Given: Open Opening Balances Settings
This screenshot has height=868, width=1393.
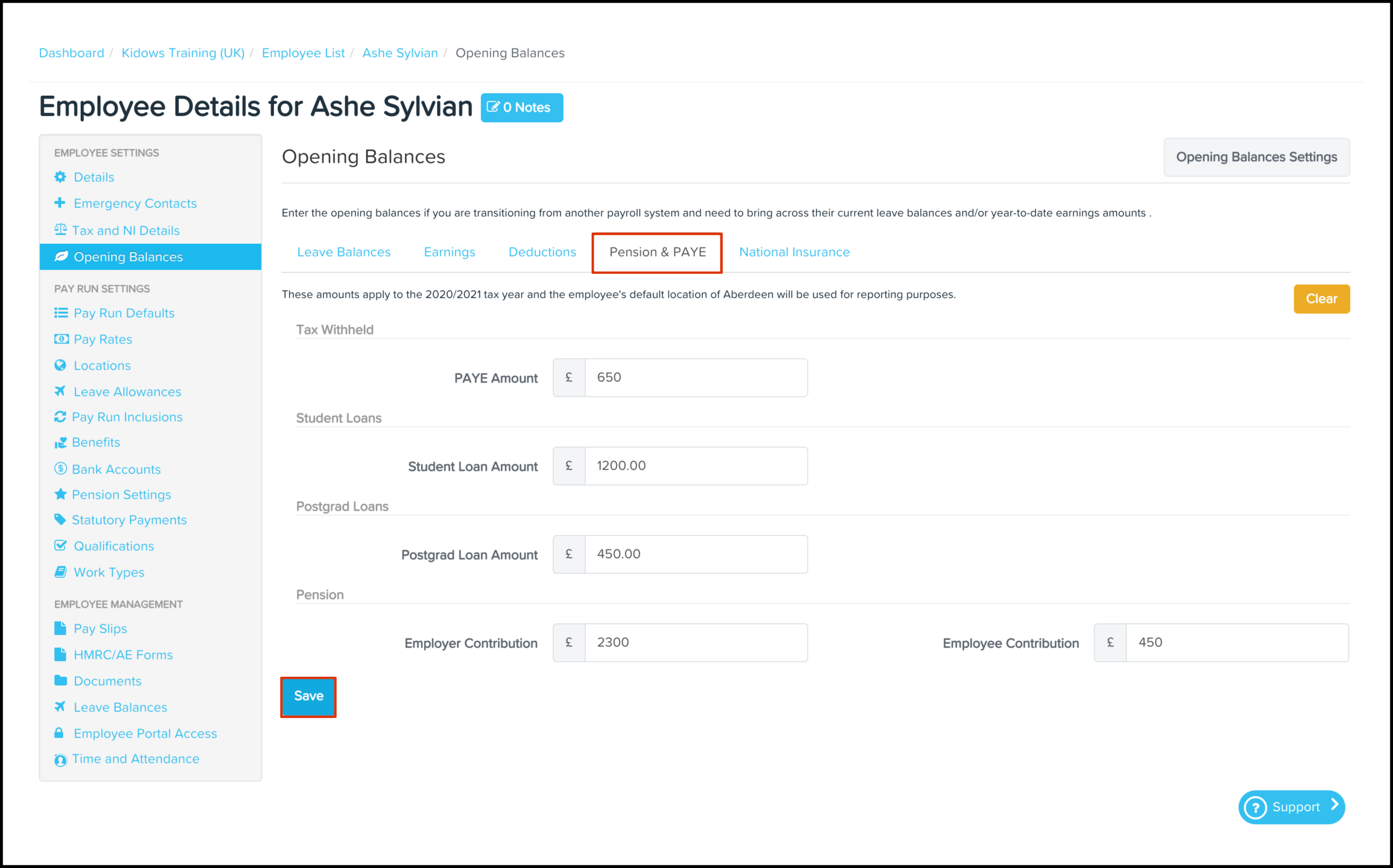Looking at the screenshot, I should [x=1257, y=157].
